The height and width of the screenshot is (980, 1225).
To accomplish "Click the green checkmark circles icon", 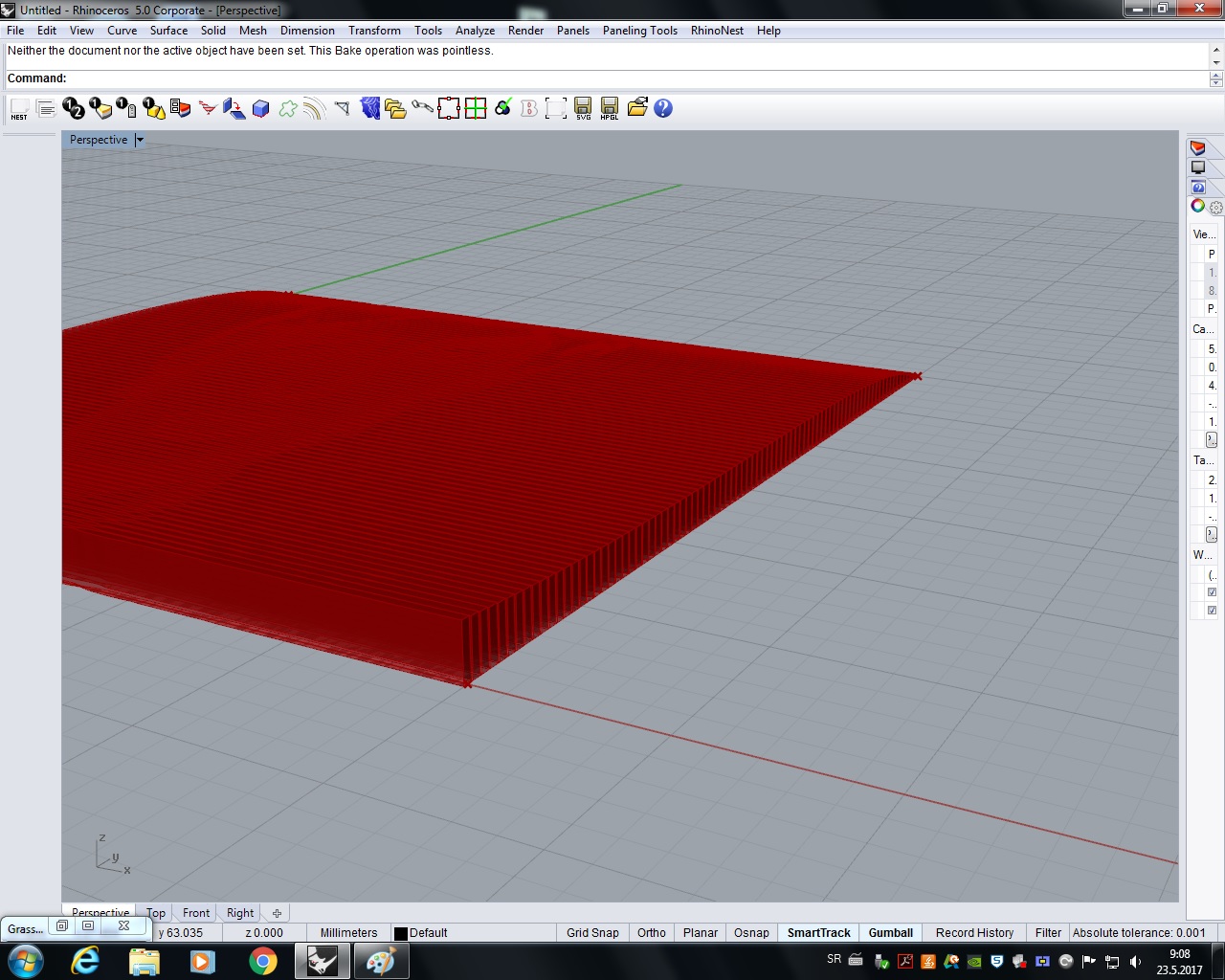I will [x=502, y=109].
